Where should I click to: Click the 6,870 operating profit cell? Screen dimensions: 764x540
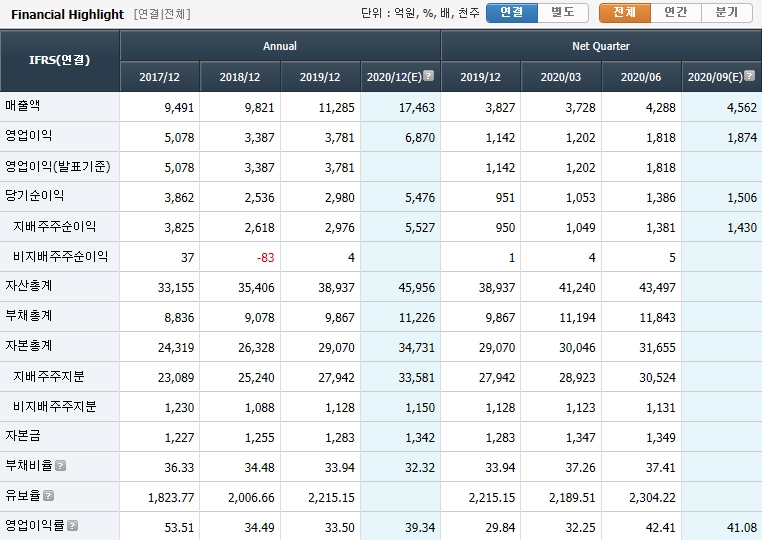[x=401, y=137]
